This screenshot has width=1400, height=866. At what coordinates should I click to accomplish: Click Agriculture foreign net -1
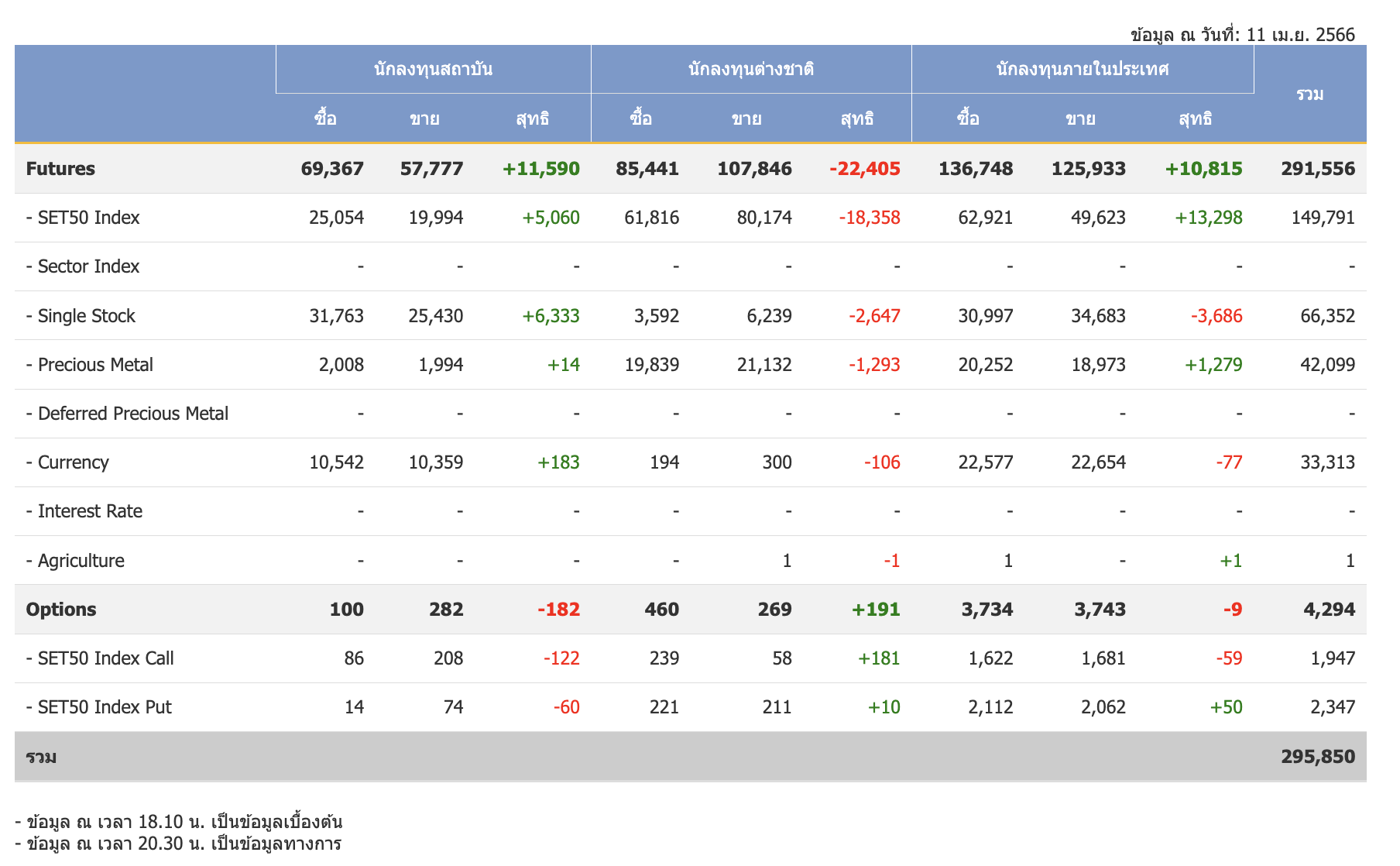click(x=892, y=561)
